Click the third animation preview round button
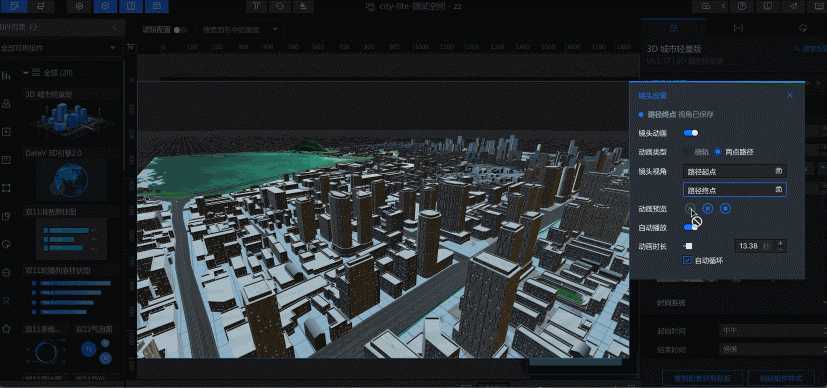Image resolution: width=827 pixels, height=388 pixels. [x=726, y=209]
